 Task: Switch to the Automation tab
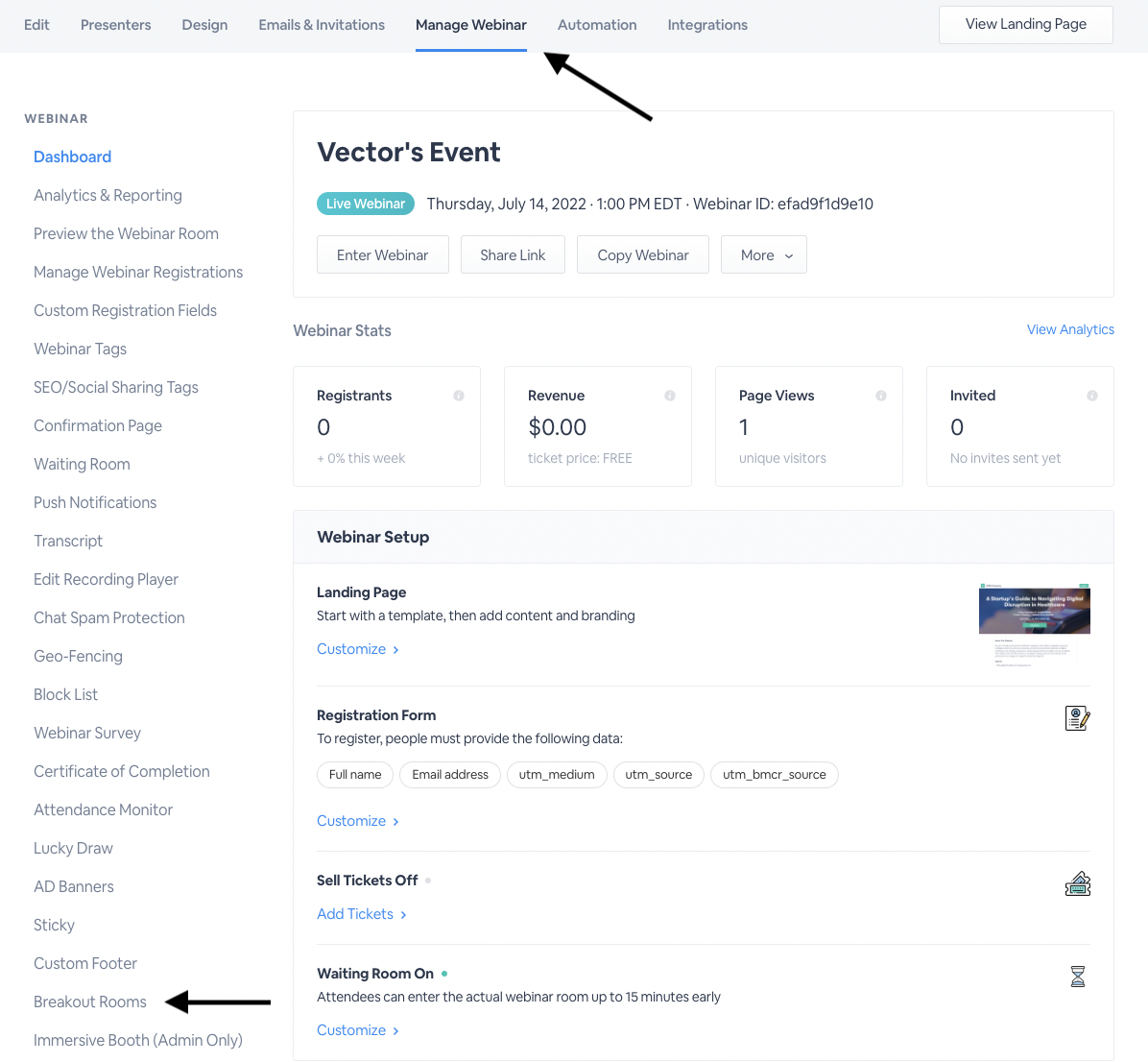(597, 25)
